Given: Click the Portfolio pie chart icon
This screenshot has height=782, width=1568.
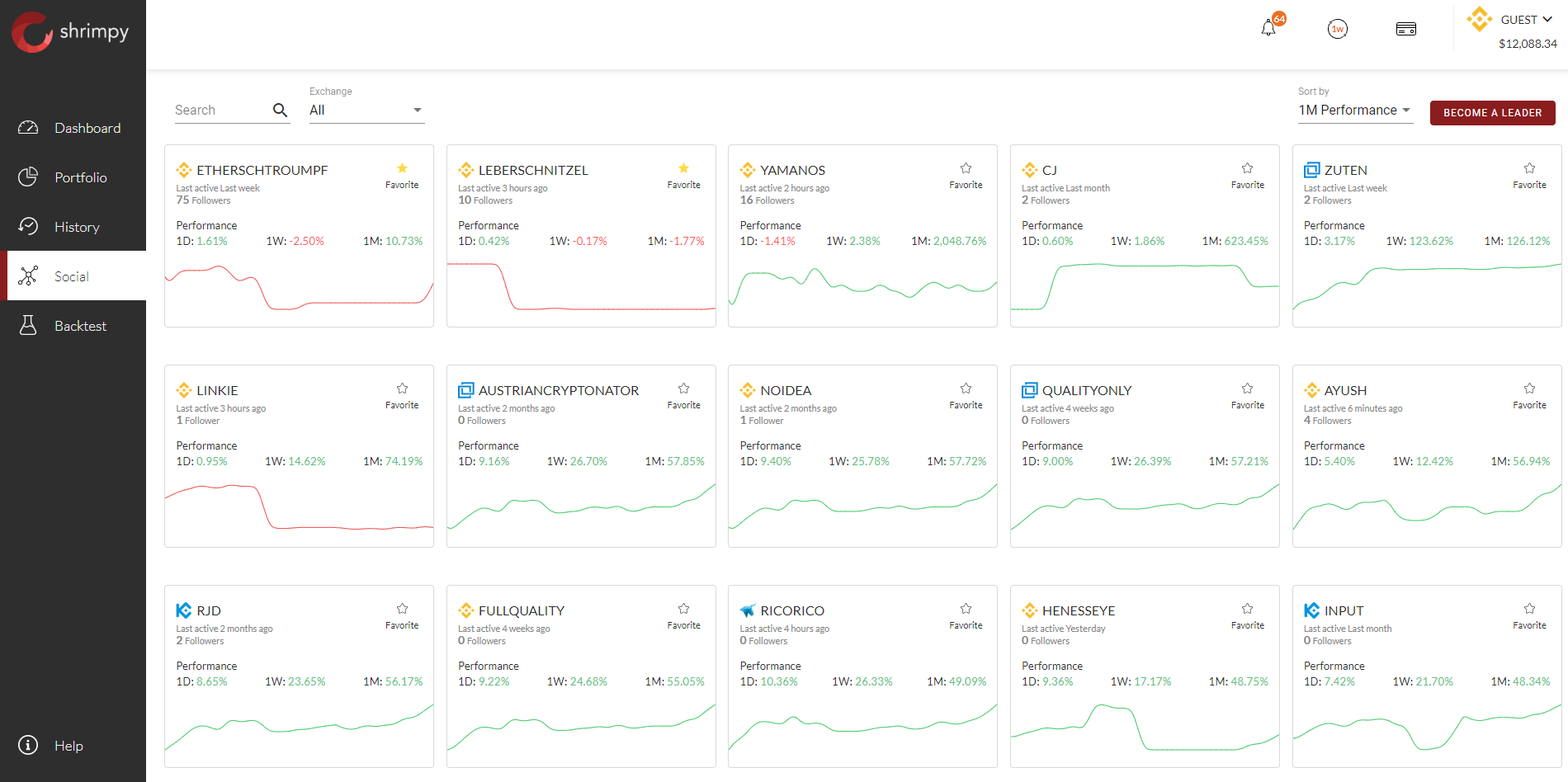Looking at the screenshot, I should (x=28, y=177).
